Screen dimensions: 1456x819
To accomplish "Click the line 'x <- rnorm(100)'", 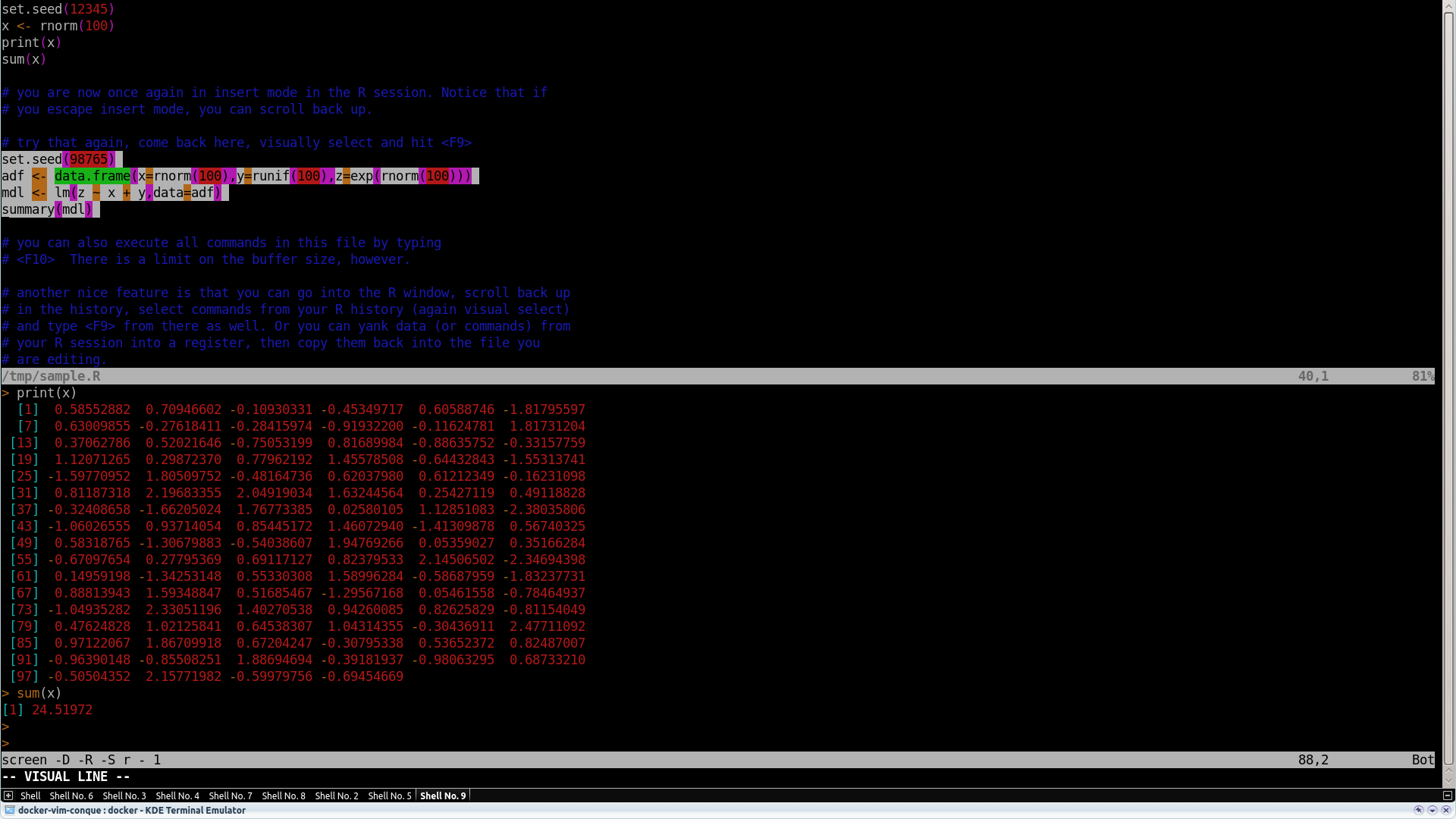I will (x=58, y=26).
